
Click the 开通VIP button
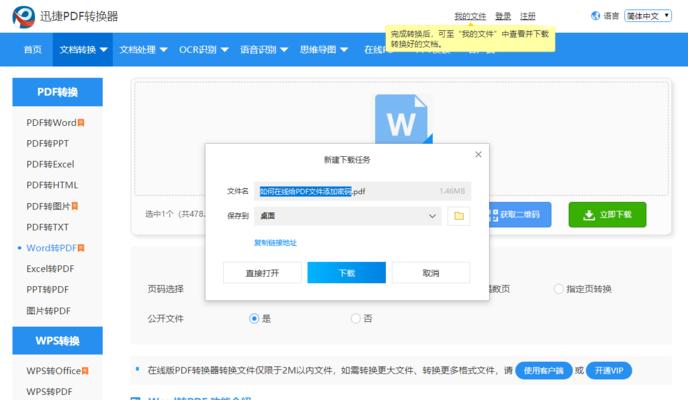[x=609, y=371]
